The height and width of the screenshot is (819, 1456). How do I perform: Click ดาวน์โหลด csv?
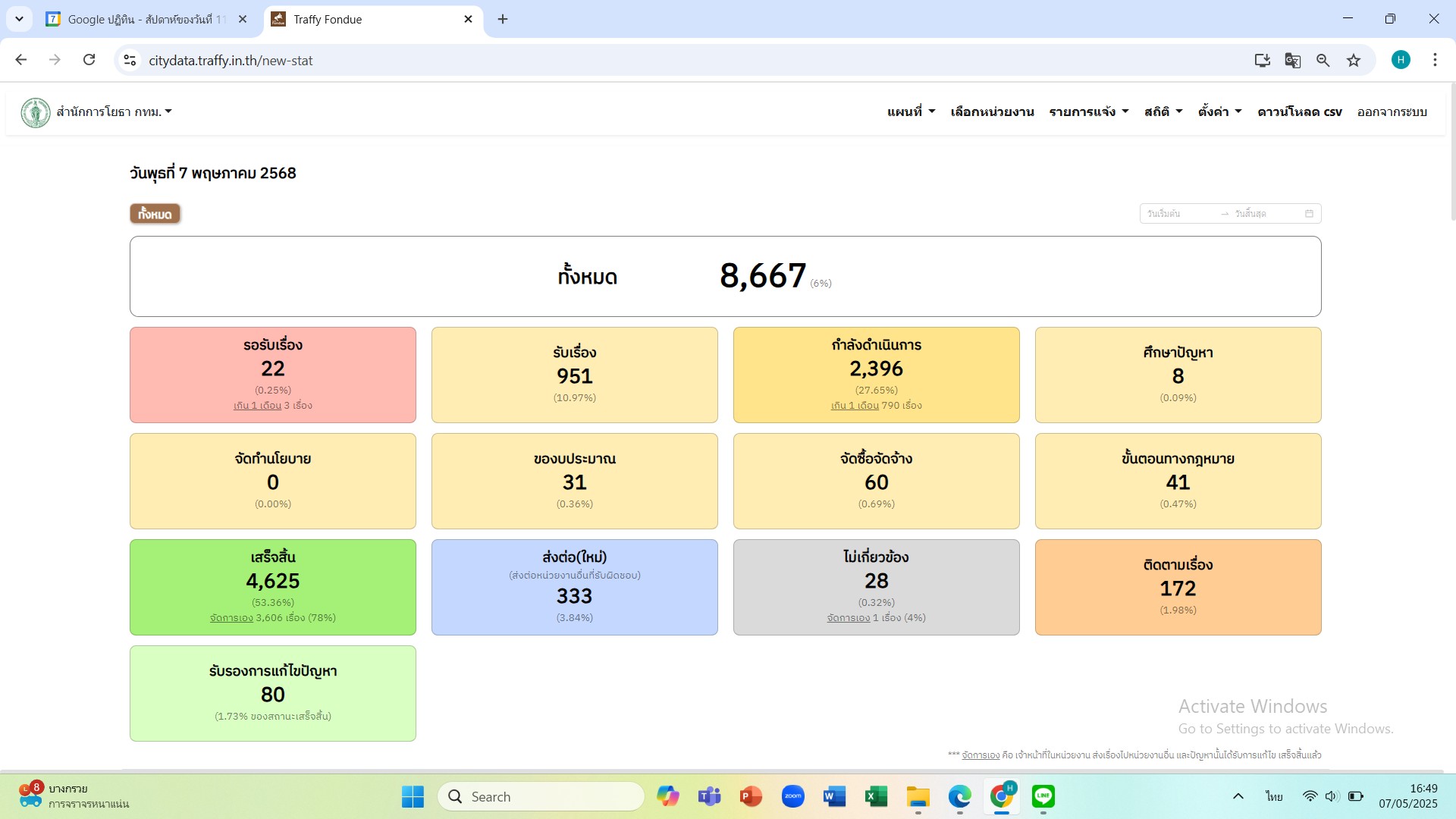(x=1299, y=111)
